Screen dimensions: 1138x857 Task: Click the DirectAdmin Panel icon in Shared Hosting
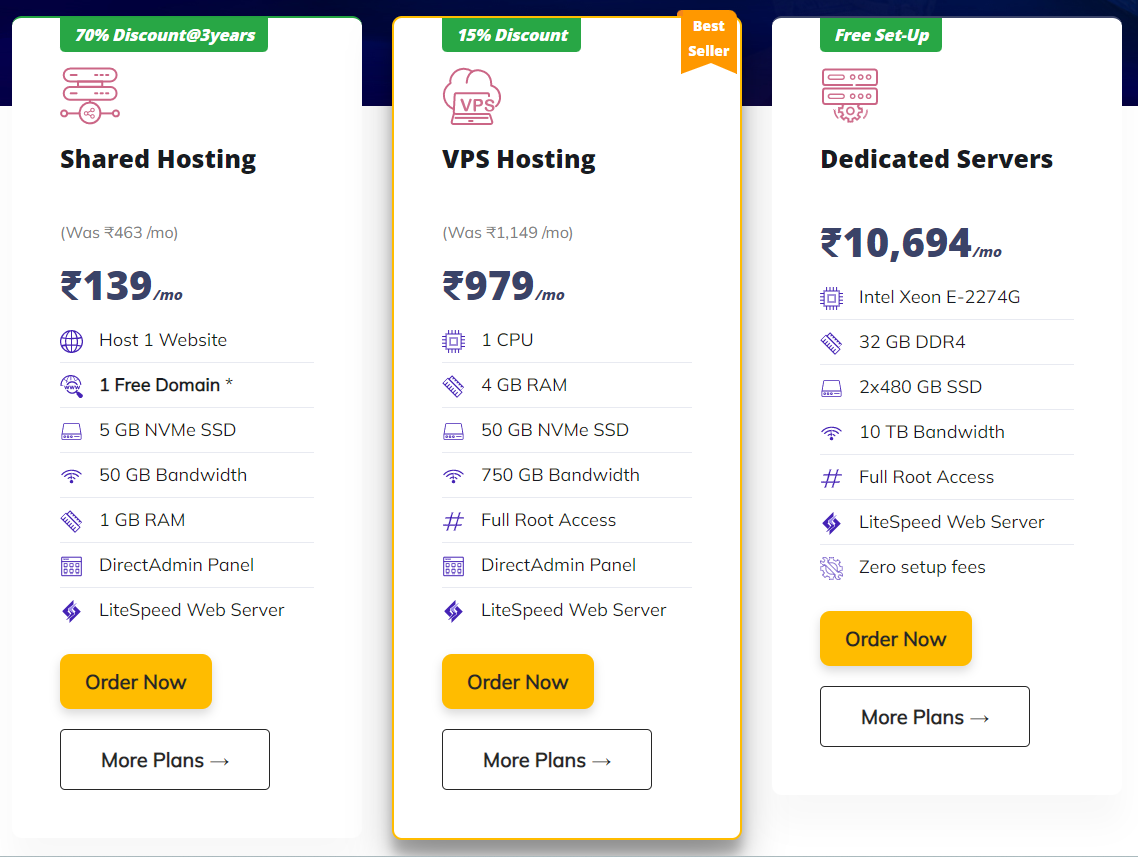tap(71, 566)
